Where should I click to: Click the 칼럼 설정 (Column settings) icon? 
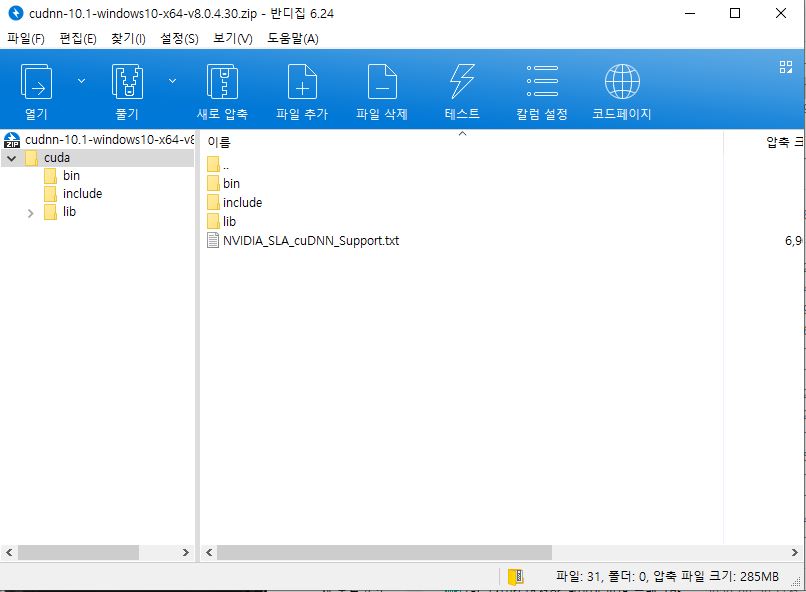tap(542, 81)
